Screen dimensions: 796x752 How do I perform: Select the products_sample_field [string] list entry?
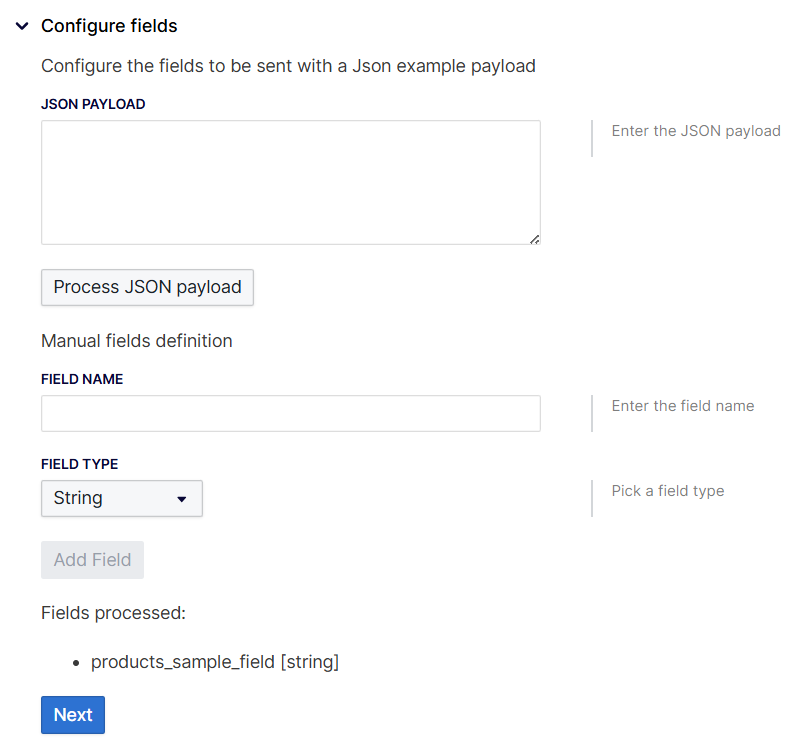tap(215, 662)
